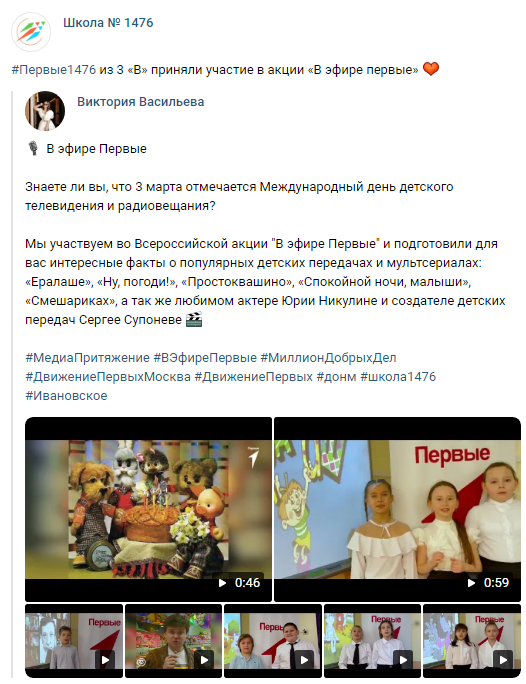Follow the #донм hashtag
Image resolution: width=526 pixels, height=684 pixels.
point(336,376)
